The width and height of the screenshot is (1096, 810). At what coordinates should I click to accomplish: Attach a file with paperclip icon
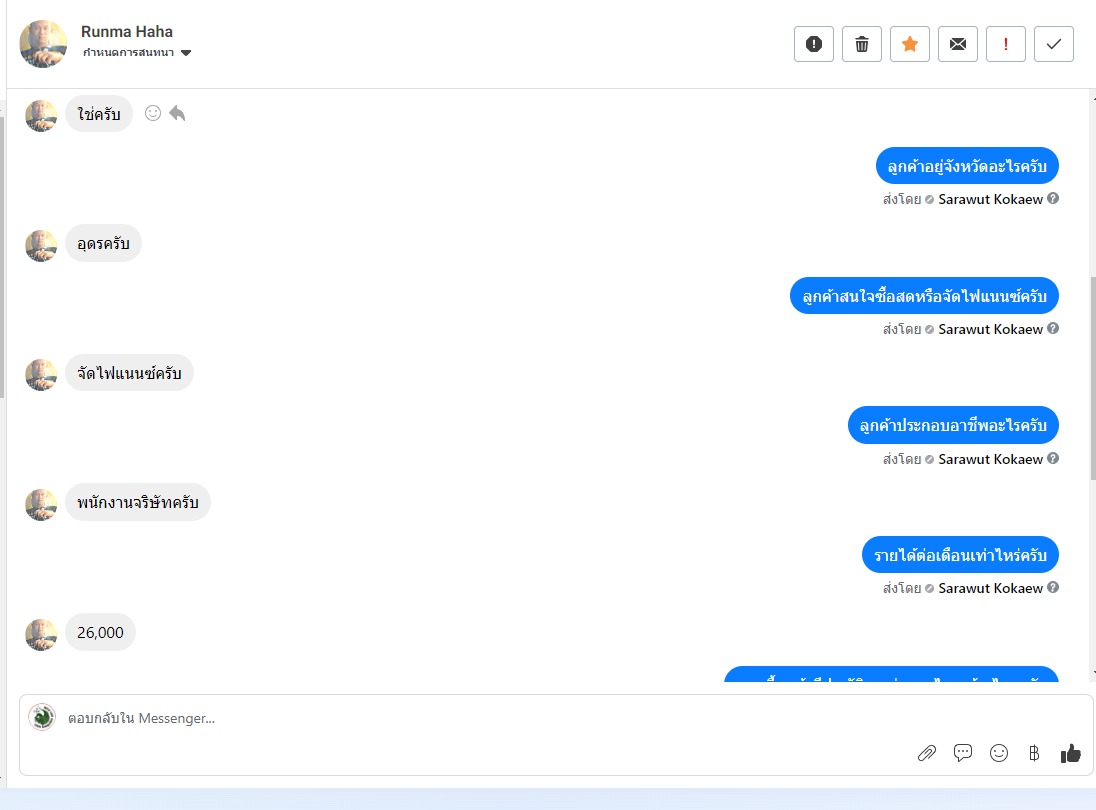pyautogui.click(x=927, y=753)
